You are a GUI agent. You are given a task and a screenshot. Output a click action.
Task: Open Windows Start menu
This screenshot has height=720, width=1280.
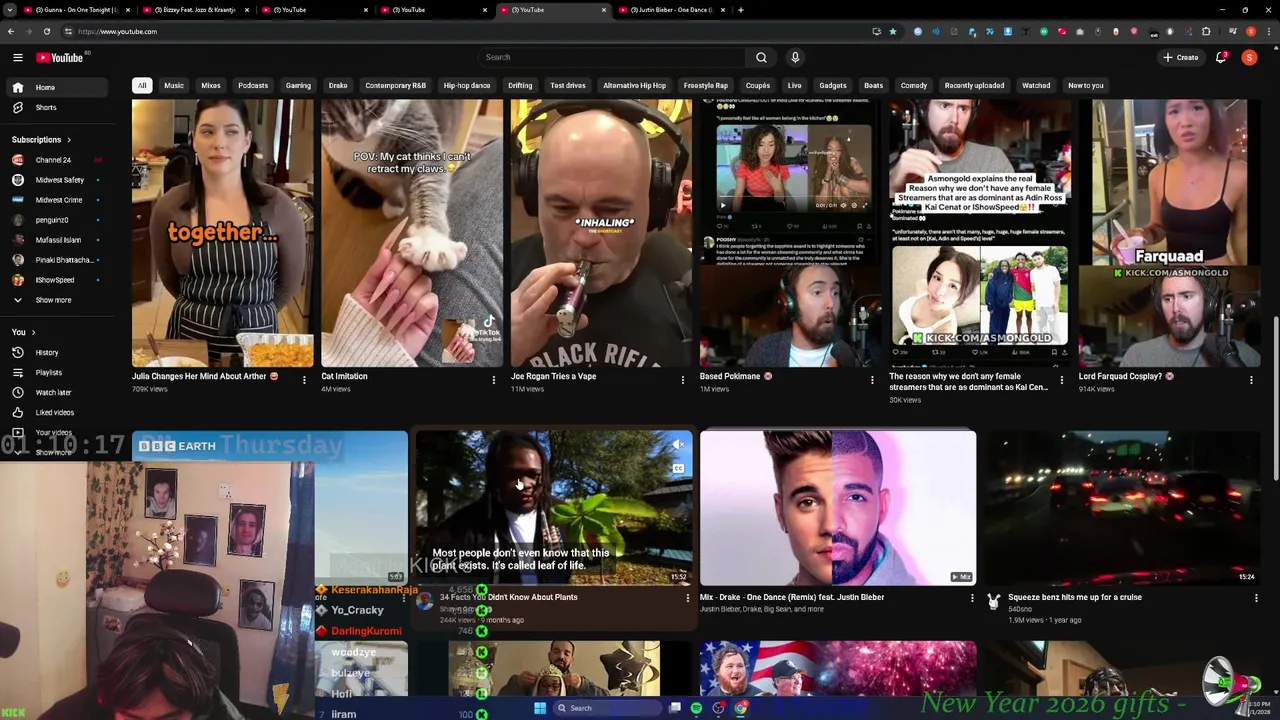(540, 708)
